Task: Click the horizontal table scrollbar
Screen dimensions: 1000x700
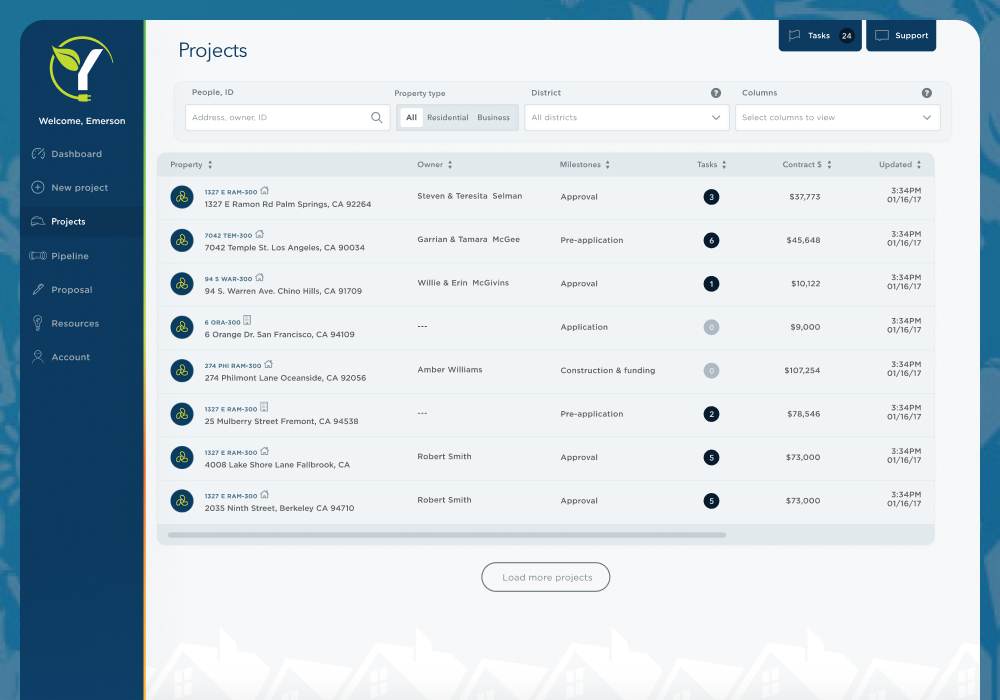Action: (447, 536)
